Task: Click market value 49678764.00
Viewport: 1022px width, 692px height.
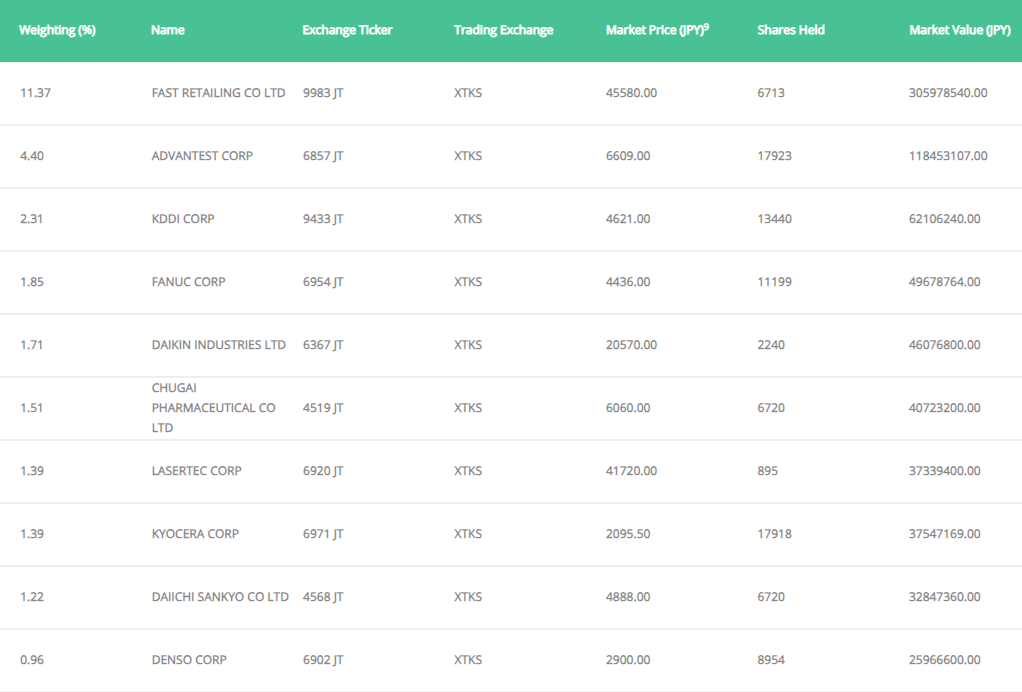Action: coord(944,282)
